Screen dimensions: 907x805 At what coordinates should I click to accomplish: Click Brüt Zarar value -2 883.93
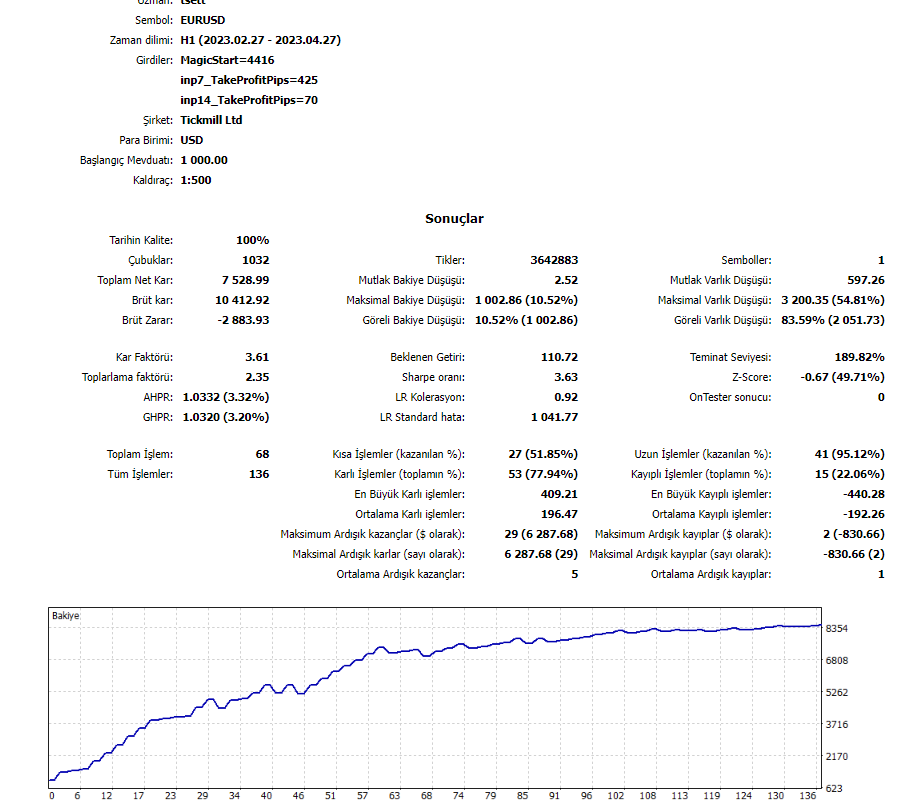click(x=243, y=320)
